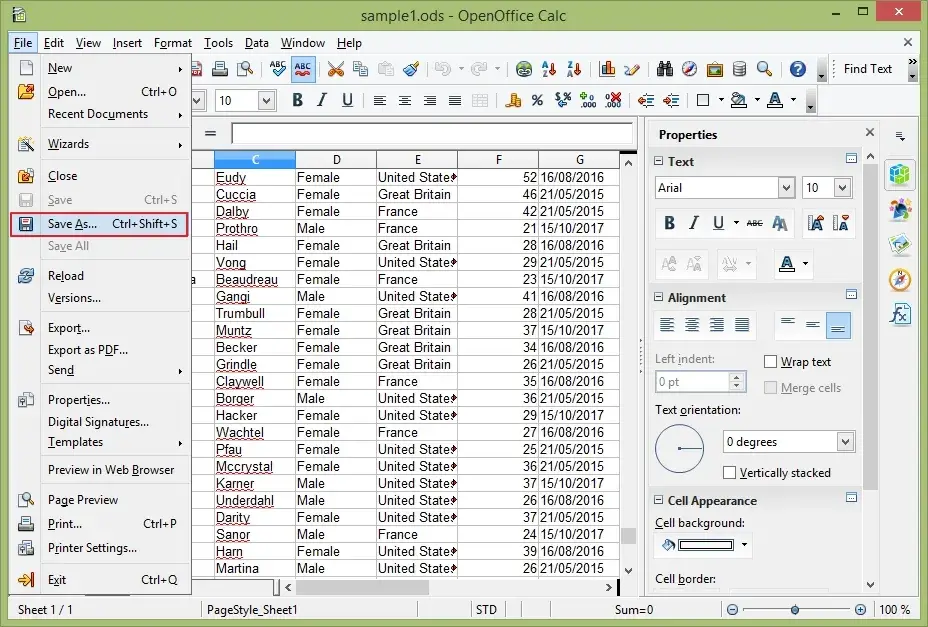Collapse the Alignment section
928x627 pixels.
658,297
